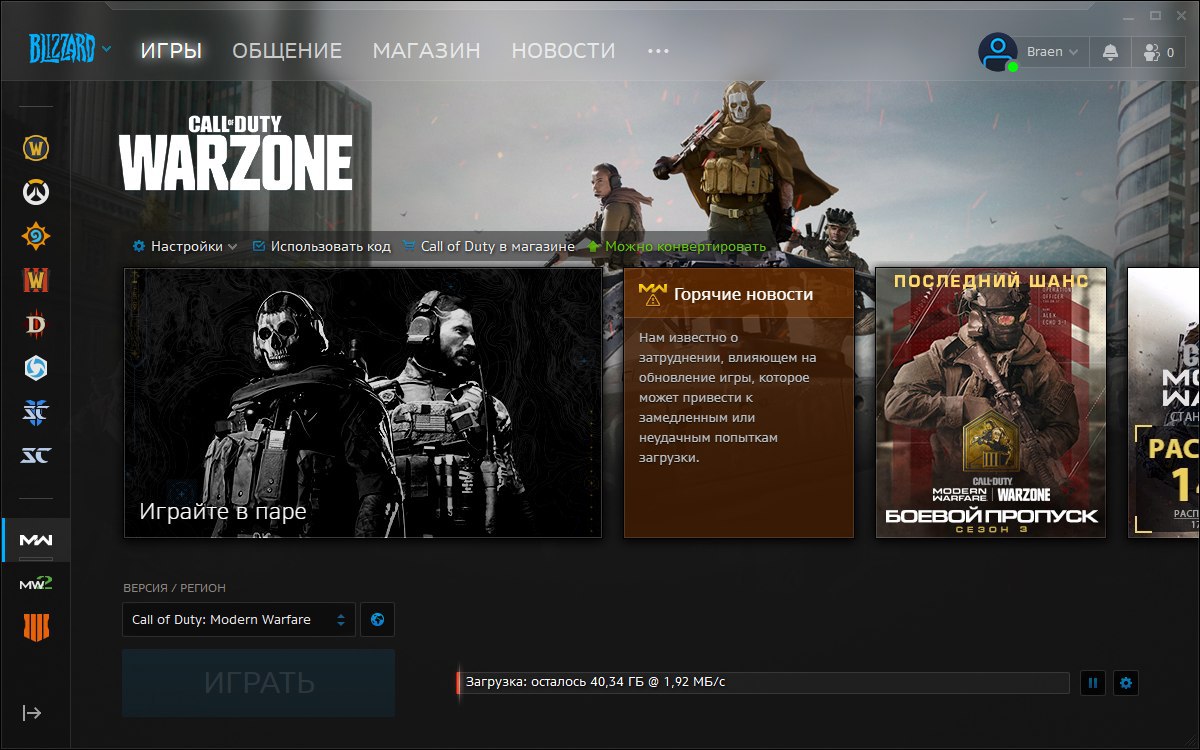Select Heroes of the Storm icon
The height and width of the screenshot is (750, 1200).
[x=36, y=368]
